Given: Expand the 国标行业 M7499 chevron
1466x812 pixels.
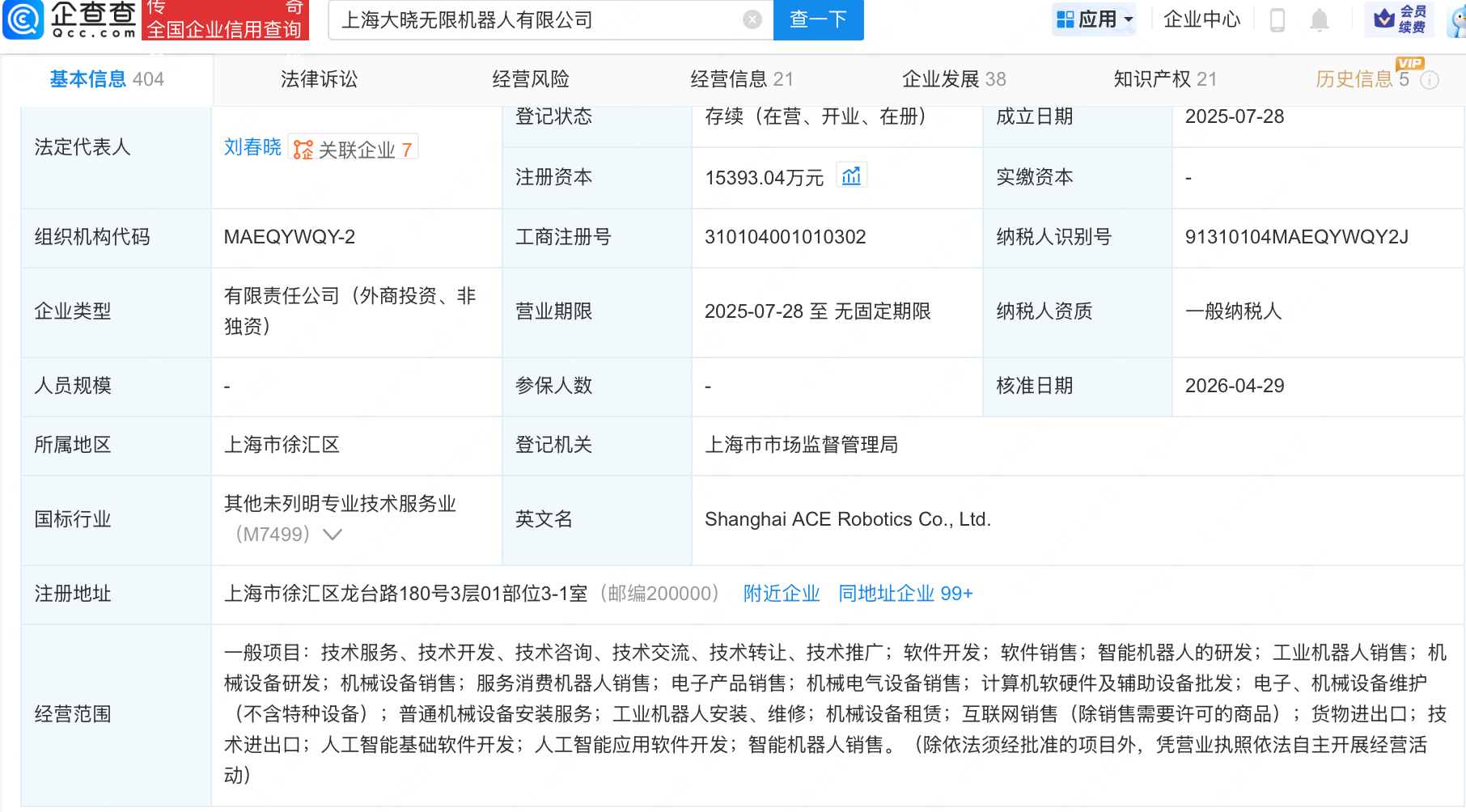Looking at the screenshot, I should pyautogui.click(x=333, y=535).
